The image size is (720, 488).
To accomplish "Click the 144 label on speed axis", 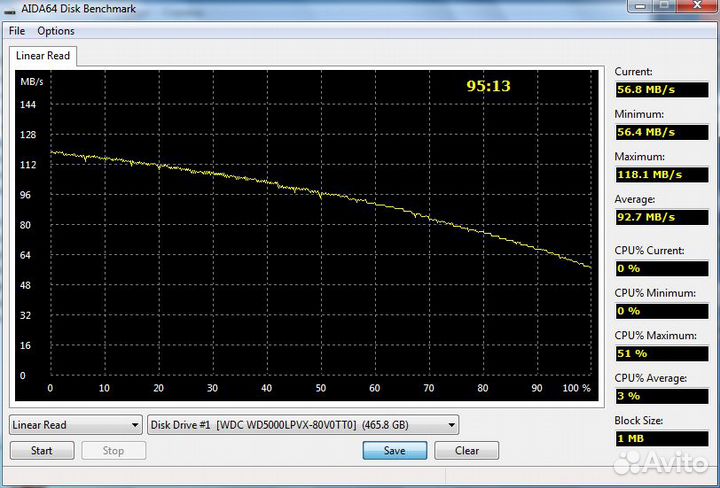I will [x=28, y=105].
